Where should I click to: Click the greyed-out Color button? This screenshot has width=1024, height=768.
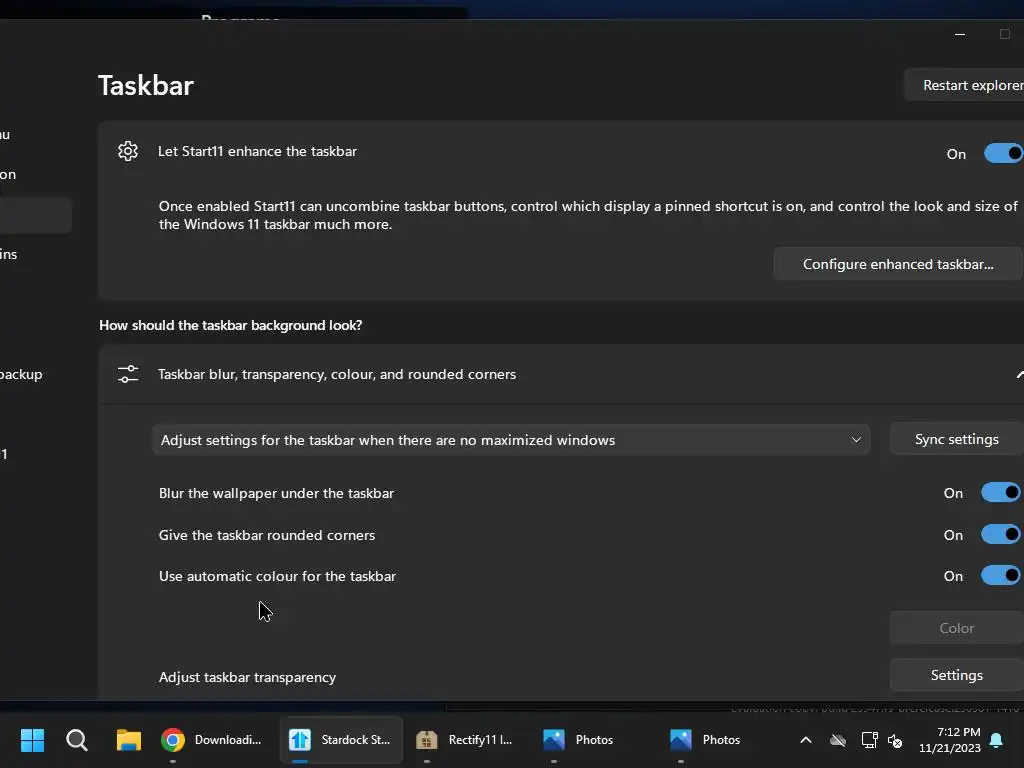(x=957, y=628)
